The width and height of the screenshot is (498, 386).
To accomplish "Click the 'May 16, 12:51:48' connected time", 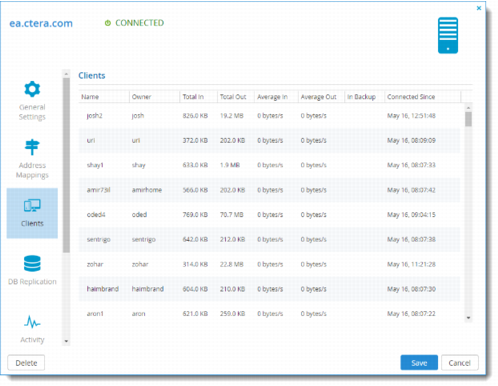I will [x=411, y=116].
